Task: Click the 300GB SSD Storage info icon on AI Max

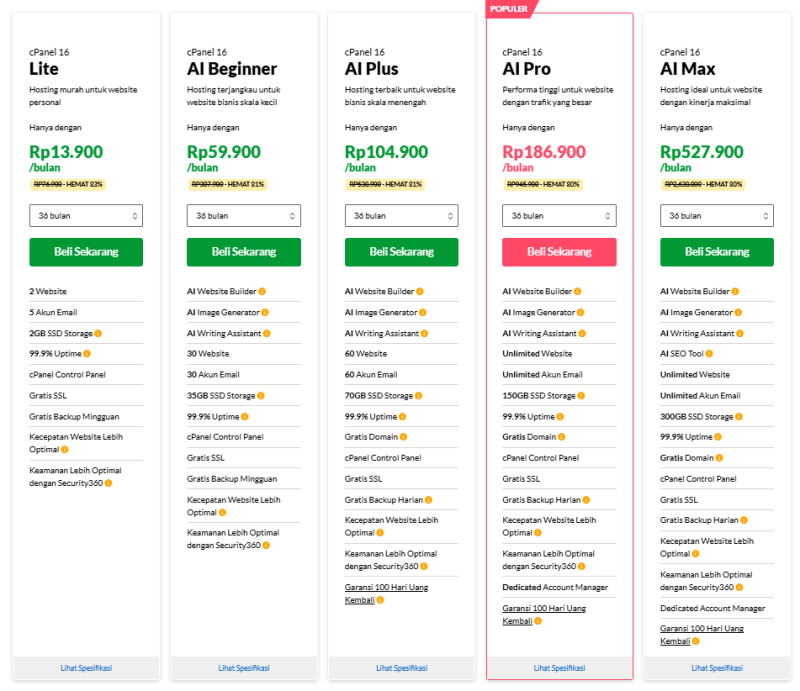Action: pos(738,416)
